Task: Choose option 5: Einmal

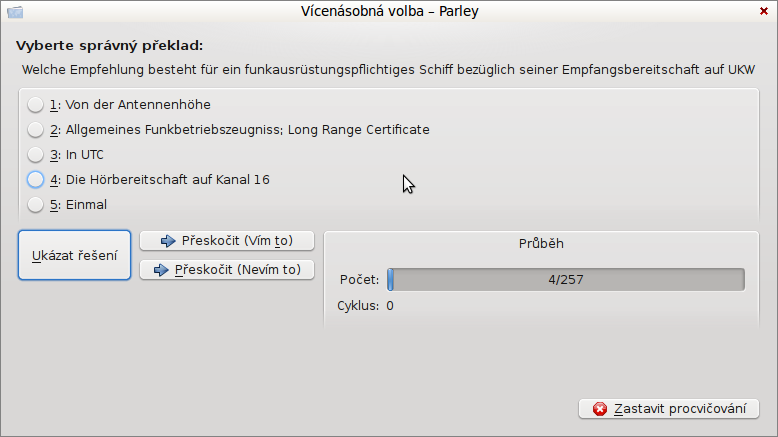Action: pyautogui.click(x=67, y=204)
